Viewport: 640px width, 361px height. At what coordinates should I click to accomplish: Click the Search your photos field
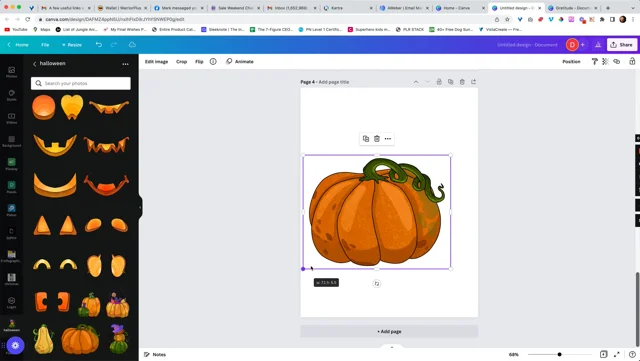pyautogui.click(x=81, y=83)
